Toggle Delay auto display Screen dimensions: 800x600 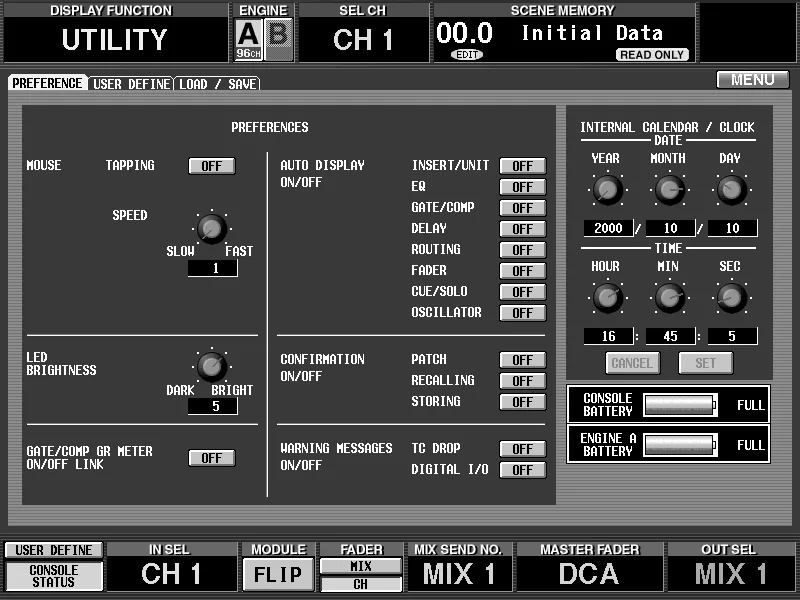522,229
